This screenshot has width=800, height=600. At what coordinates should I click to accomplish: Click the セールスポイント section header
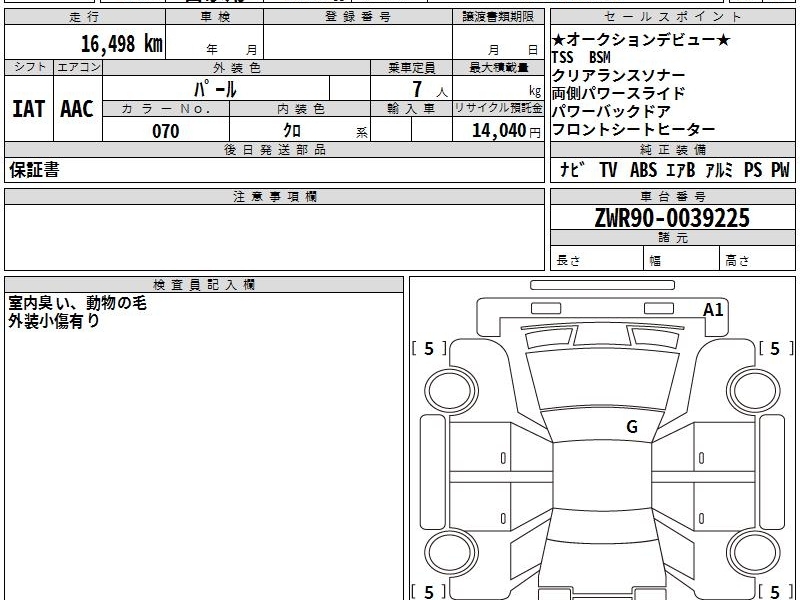tap(672, 17)
